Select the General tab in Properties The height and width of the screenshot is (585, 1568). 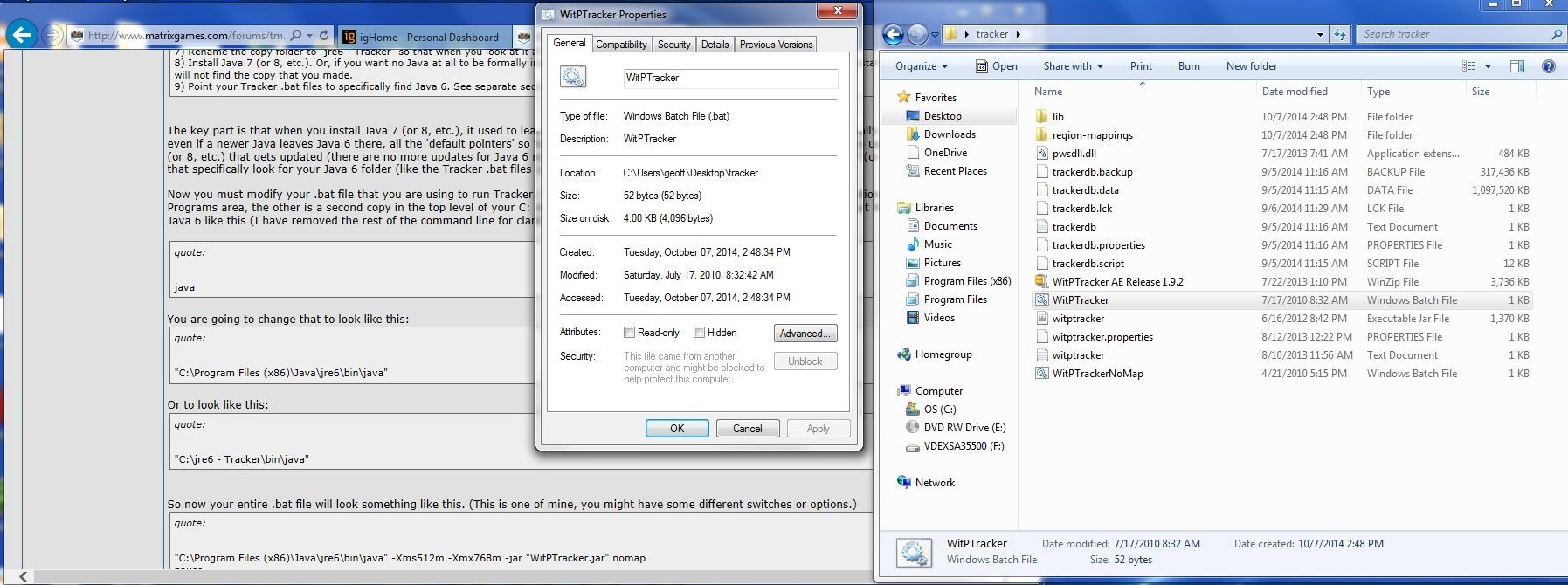(570, 43)
